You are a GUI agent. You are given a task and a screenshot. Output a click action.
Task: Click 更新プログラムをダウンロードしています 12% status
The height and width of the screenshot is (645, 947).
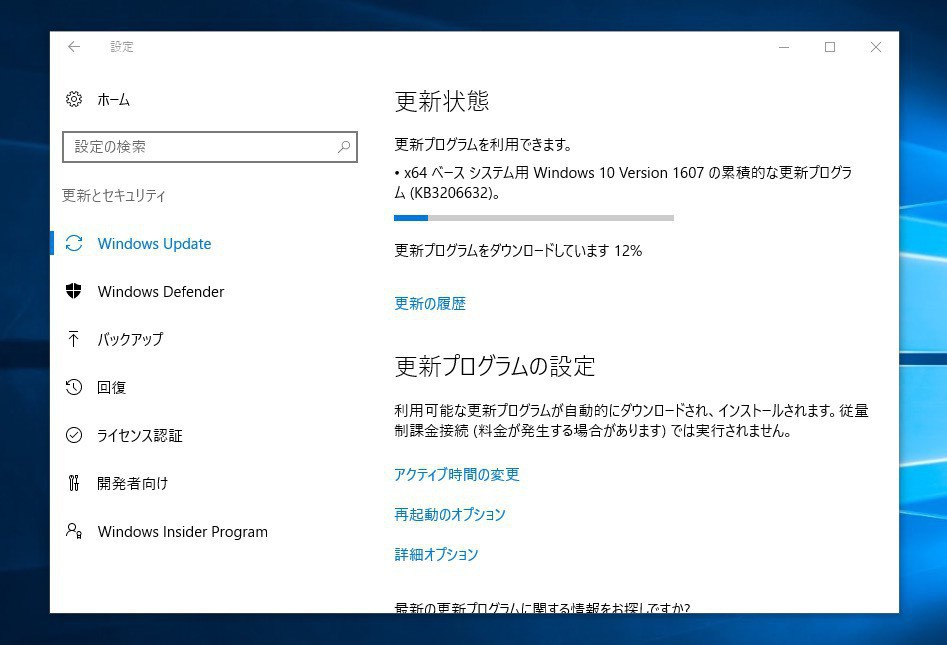(x=518, y=250)
